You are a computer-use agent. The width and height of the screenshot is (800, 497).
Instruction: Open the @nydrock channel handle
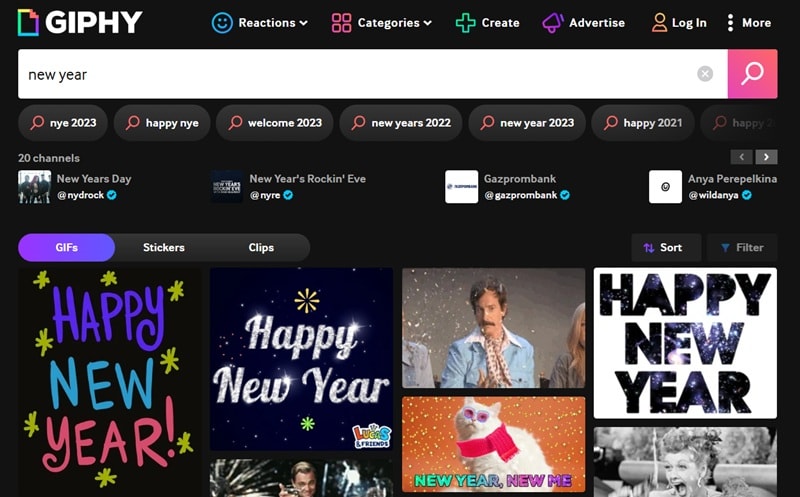pos(81,195)
